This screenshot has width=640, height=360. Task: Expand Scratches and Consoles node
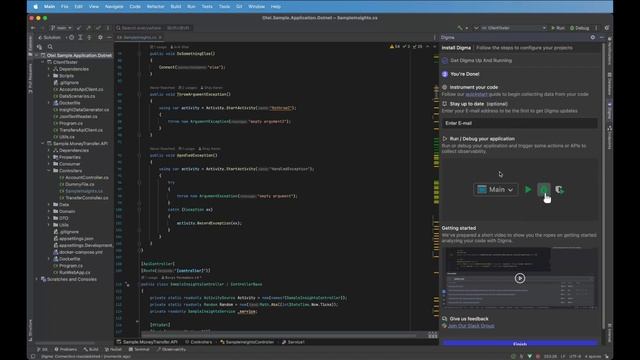tap(37, 279)
